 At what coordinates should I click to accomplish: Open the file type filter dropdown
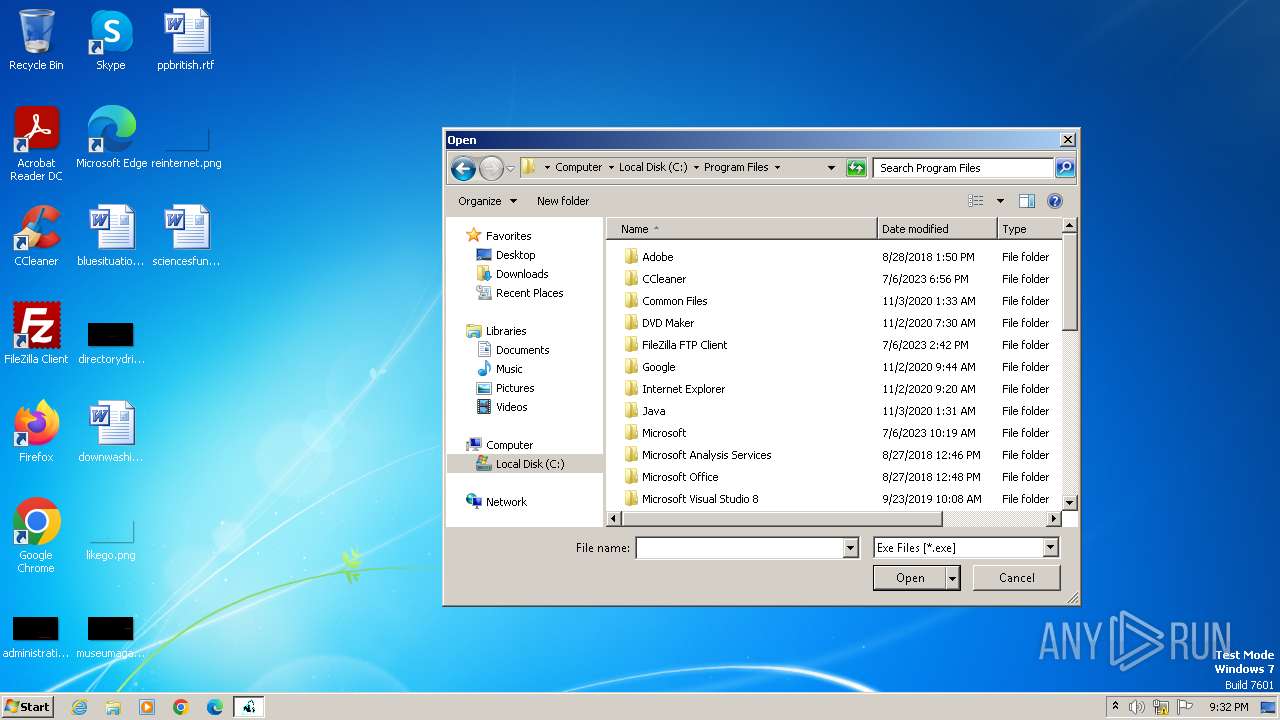pyautogui.click(x=1050, y=548)
